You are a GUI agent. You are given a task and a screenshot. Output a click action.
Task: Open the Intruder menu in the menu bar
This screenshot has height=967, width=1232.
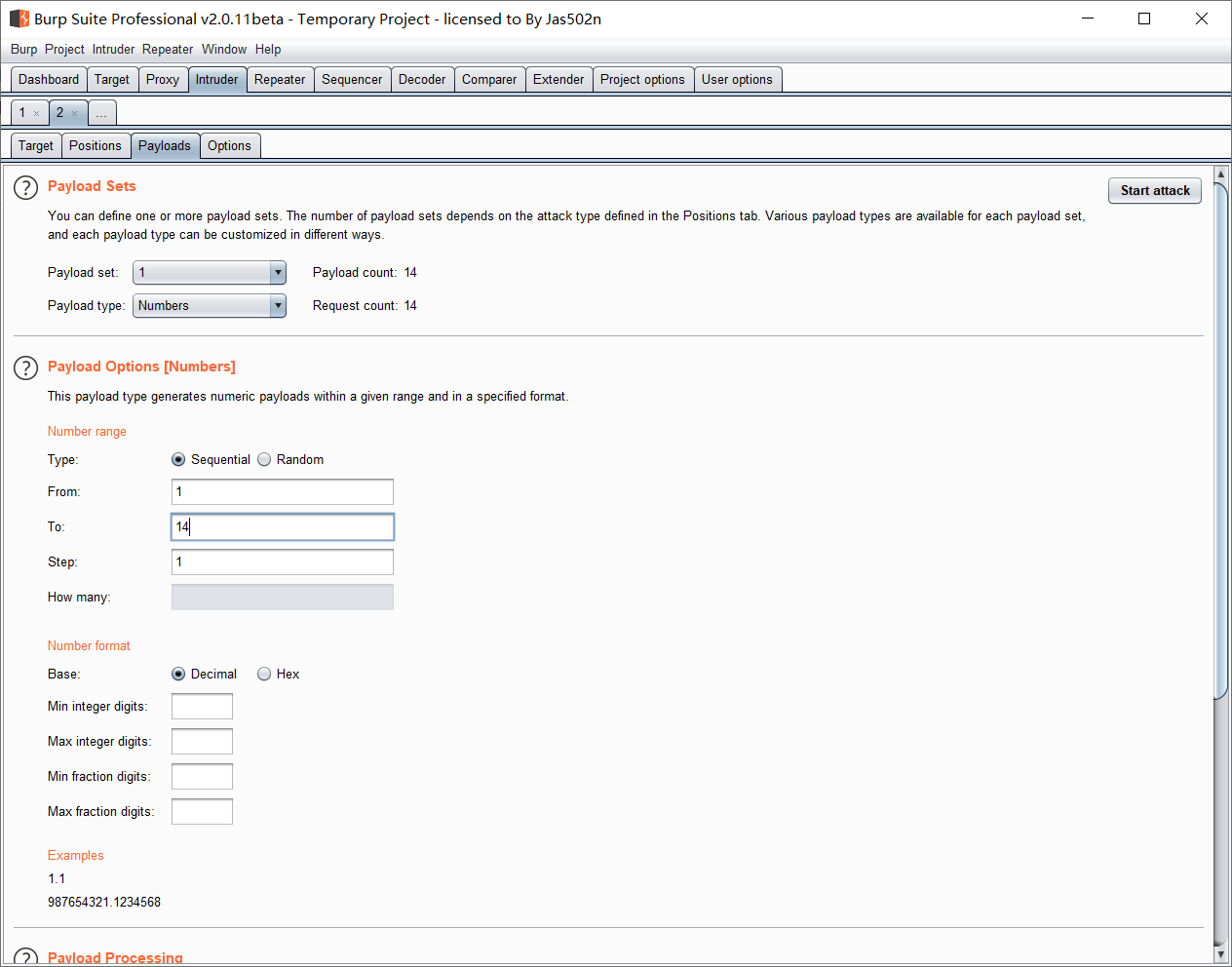[x=113, y=50]
